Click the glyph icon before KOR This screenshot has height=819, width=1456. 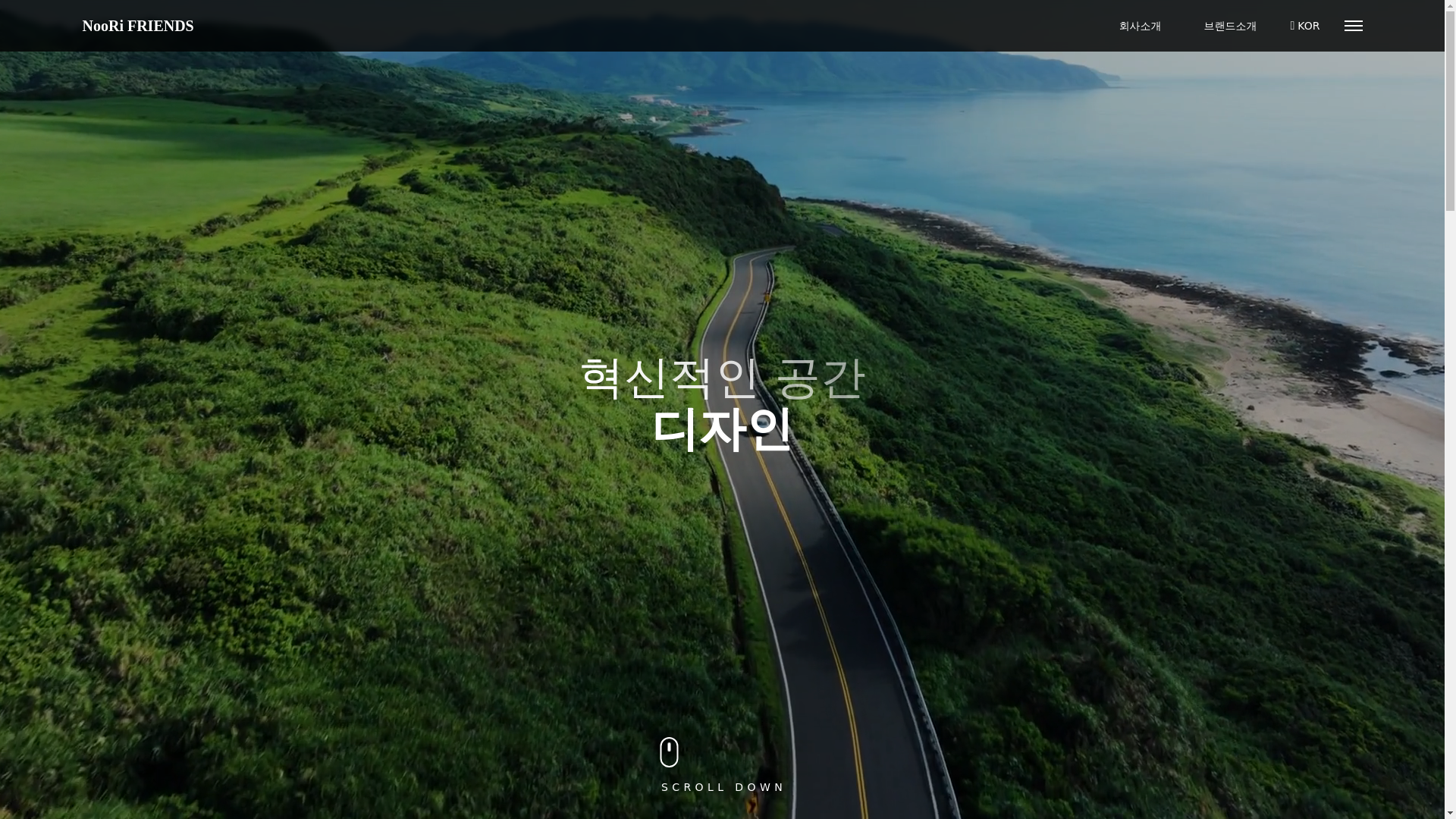click(1292, 26)
